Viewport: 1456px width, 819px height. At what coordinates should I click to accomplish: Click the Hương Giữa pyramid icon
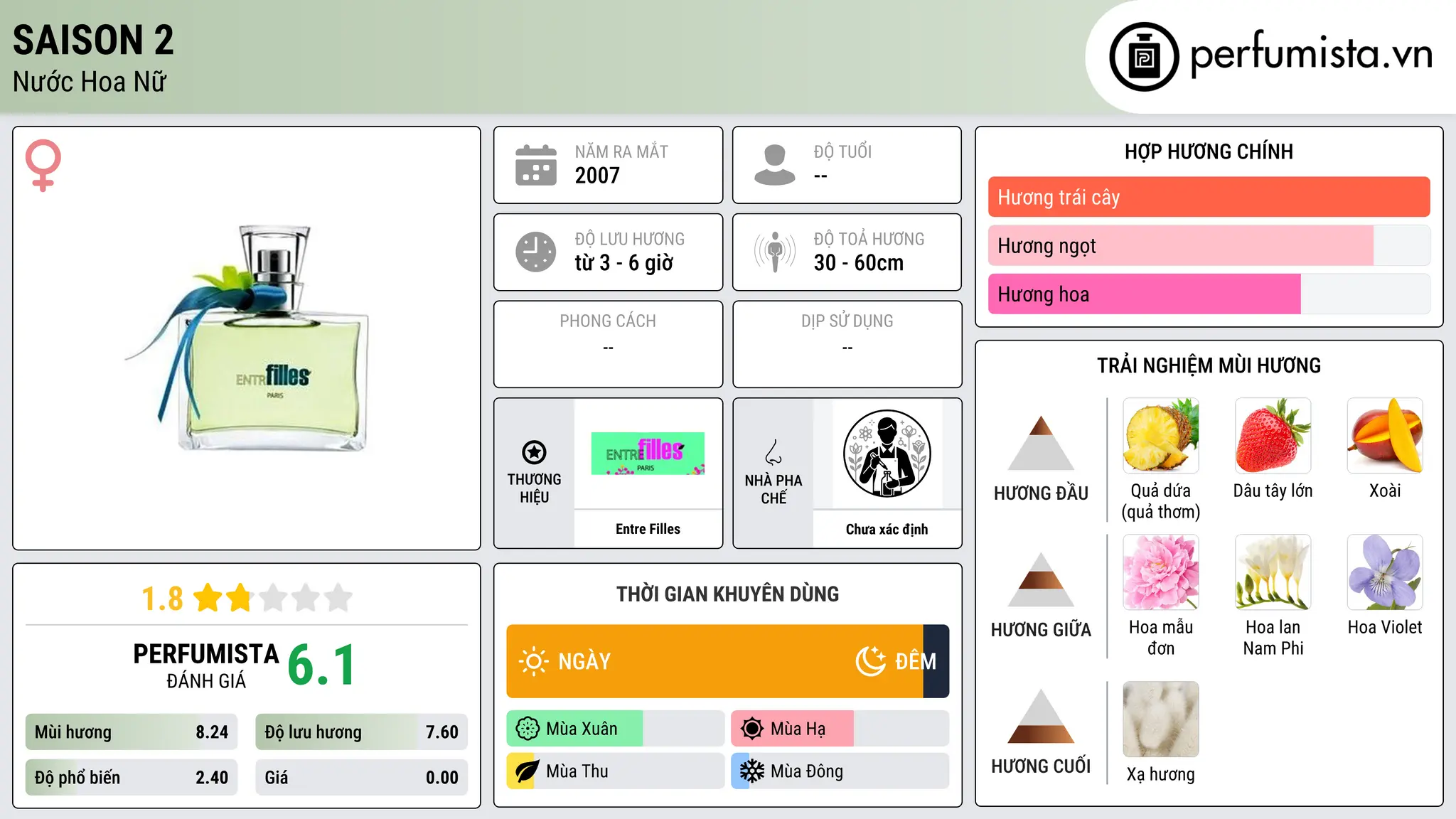tap(1041, 579)
